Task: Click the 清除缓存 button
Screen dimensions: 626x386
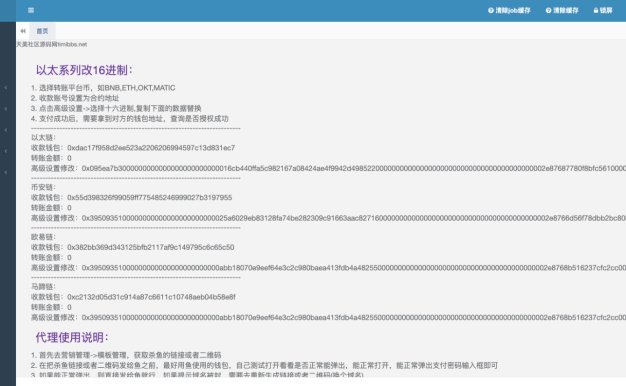Action: click(x=562, y=10)
